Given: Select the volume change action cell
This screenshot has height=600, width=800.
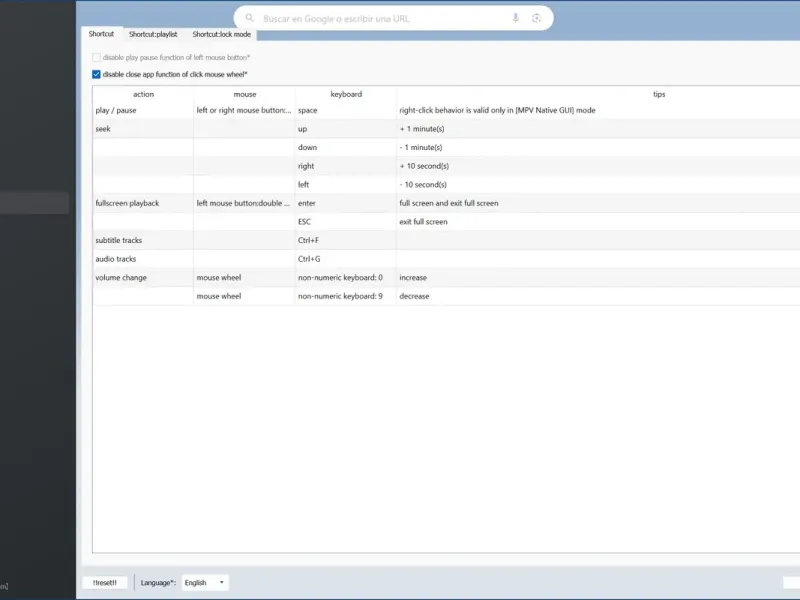Looking at the screenshot, I should [x=143, y=278].
